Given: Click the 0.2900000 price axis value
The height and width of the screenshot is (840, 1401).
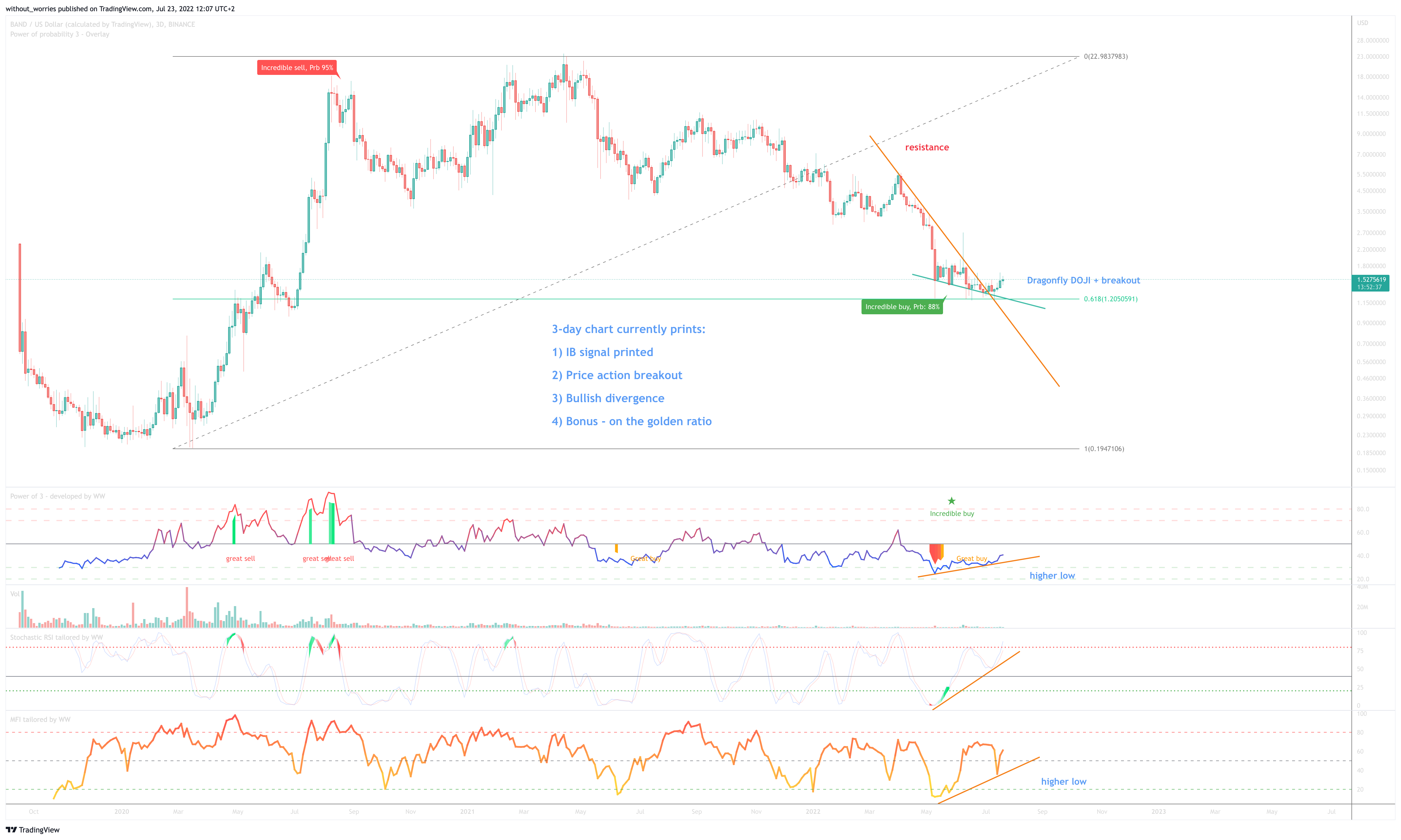Looking at the screenshot, I should point(1372,416).
